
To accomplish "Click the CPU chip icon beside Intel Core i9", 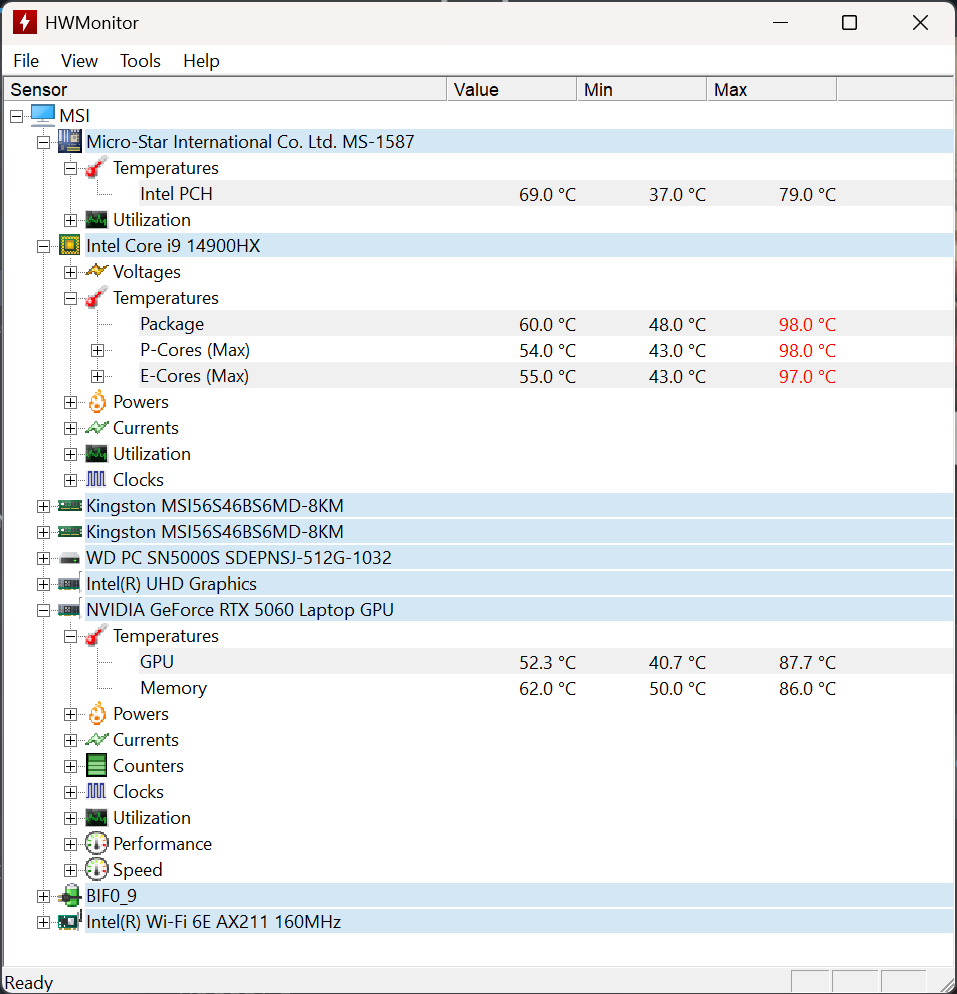I will point(70,245).
